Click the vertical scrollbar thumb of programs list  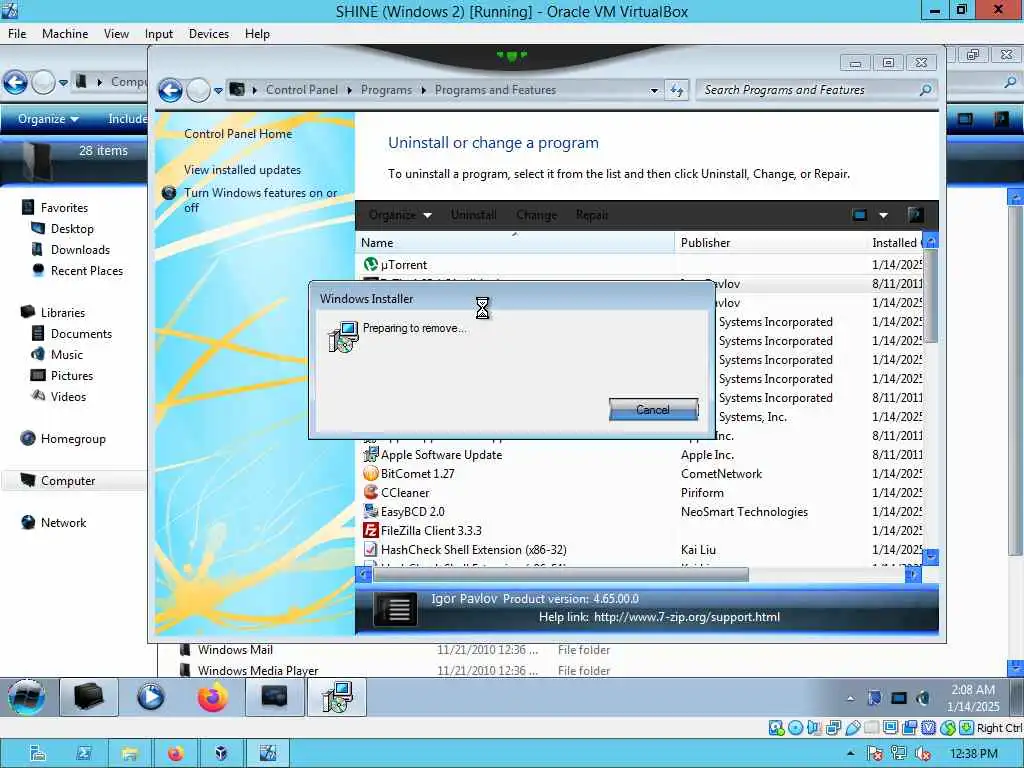931,295
